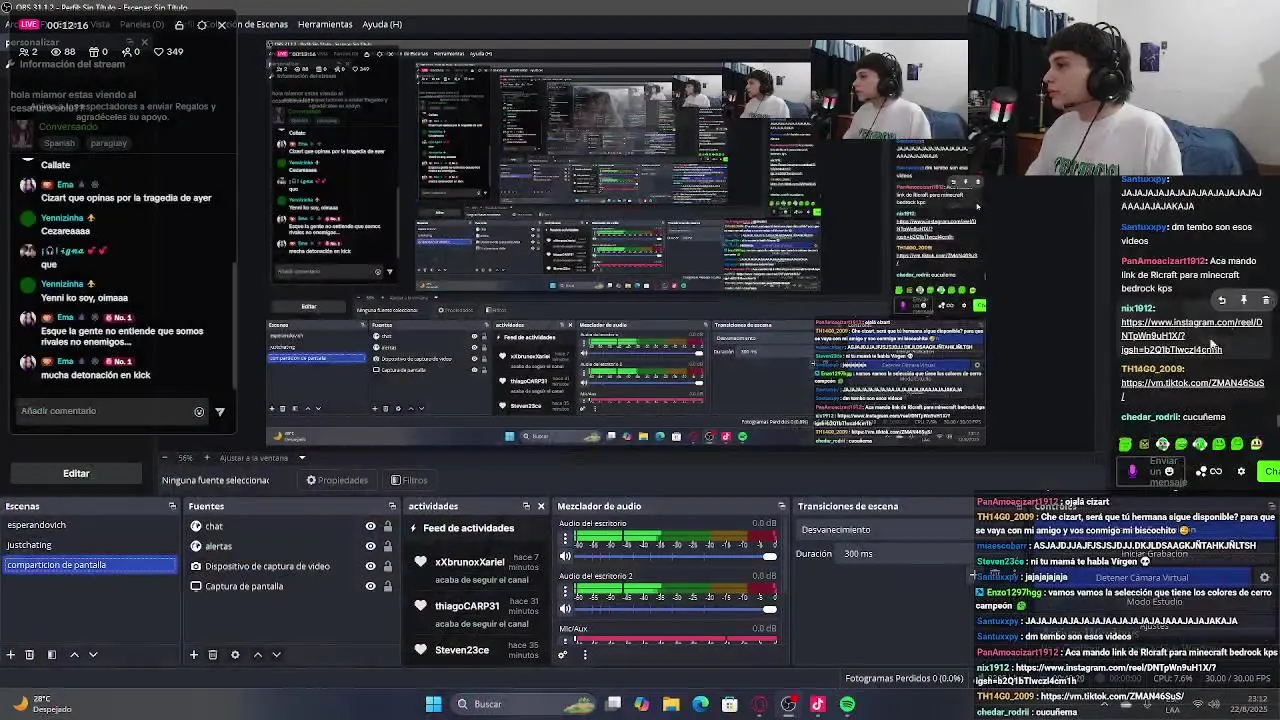The height and width of the screenshot is (720, 1280).
Task: Select esperandovich scene
Action: point(90,525)
